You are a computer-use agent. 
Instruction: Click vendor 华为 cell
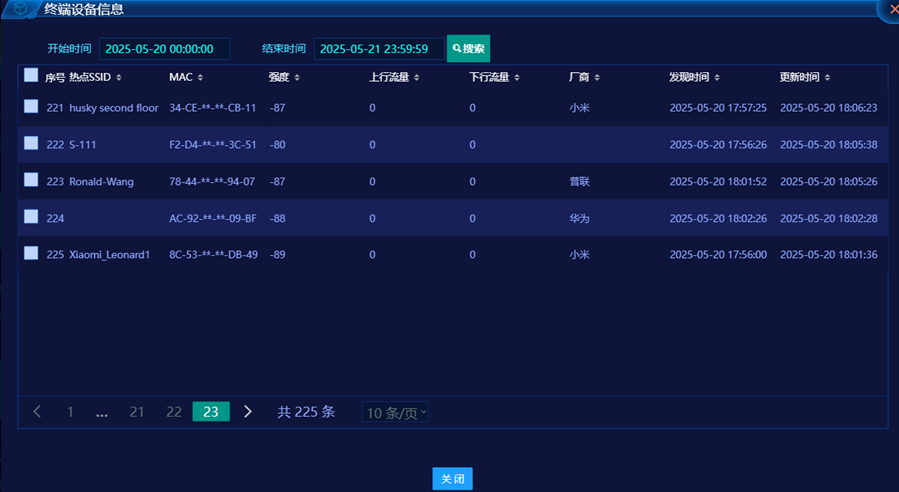click(580, 218)
